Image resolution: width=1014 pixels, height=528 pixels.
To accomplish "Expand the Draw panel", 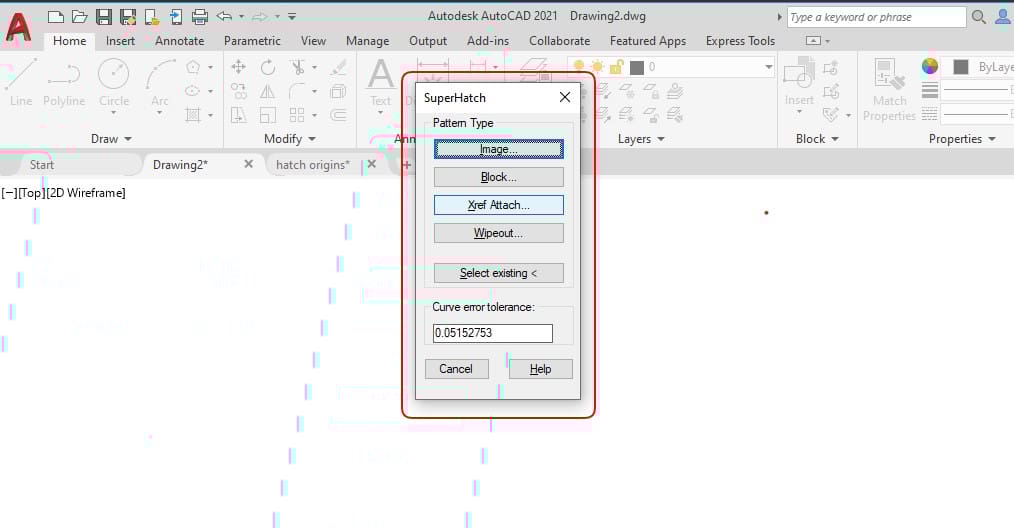I will (111, 138).
